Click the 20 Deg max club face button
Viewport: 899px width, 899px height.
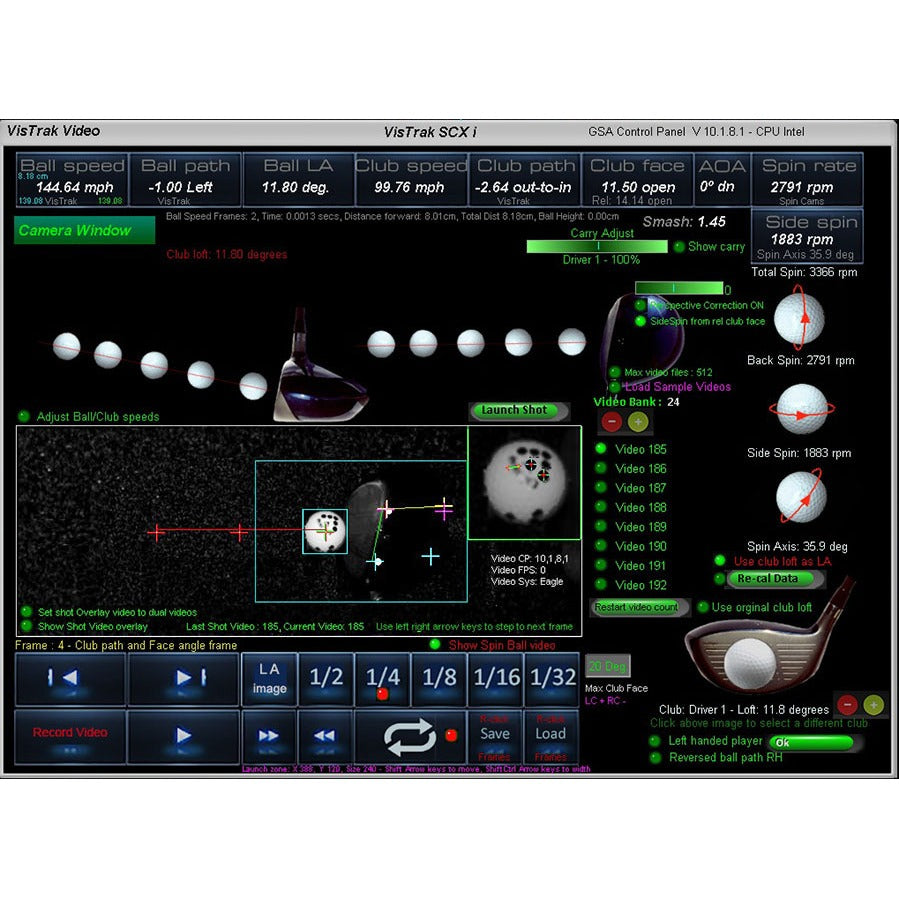pos(607,666)
